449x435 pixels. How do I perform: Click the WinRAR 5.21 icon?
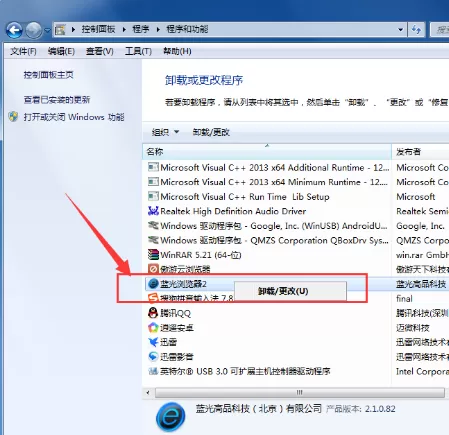tap(153, 254)
